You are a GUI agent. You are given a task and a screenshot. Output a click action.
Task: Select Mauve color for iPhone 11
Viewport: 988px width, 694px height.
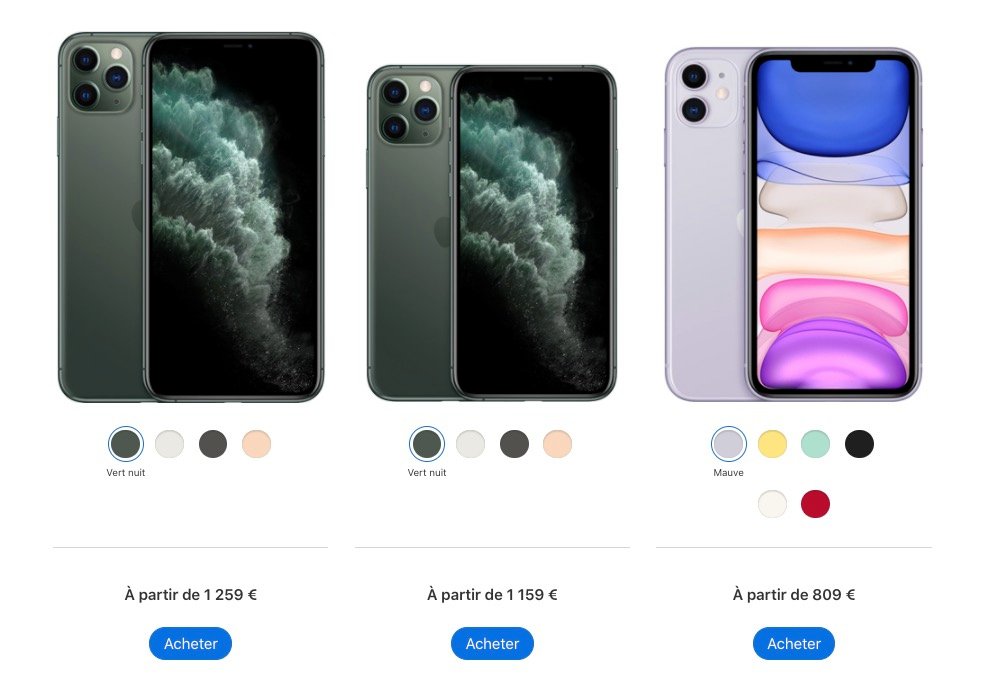tap(728, 444)
